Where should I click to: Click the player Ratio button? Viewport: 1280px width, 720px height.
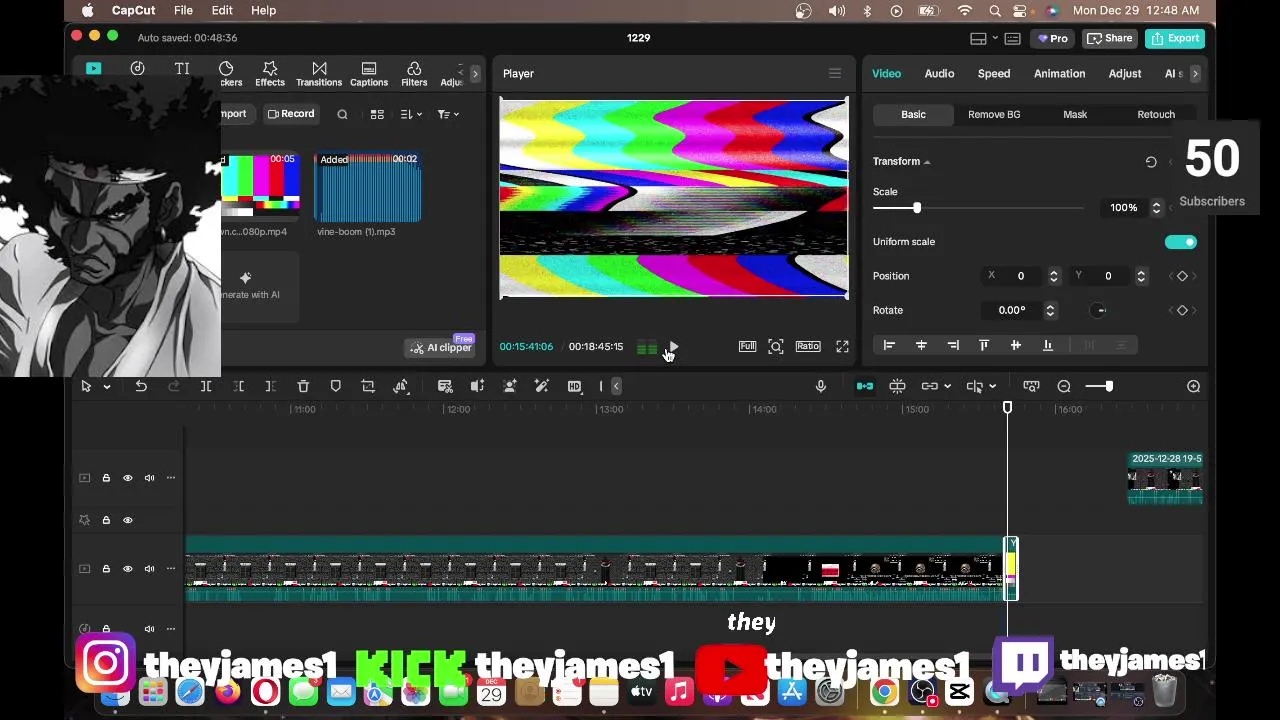(x=808, y=347)
